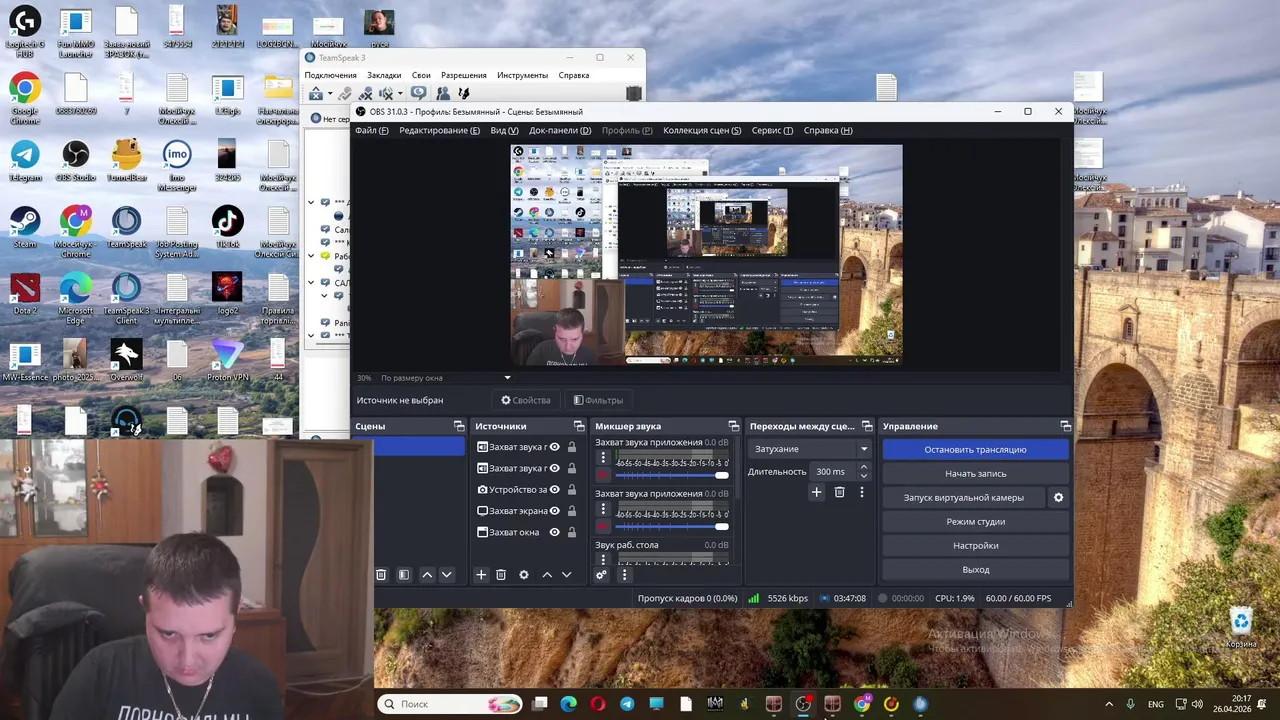This screenshot has height=720, width=1280.
Task: Open advanced audio properties gears in mixer
Action: (x=601, y=575)
